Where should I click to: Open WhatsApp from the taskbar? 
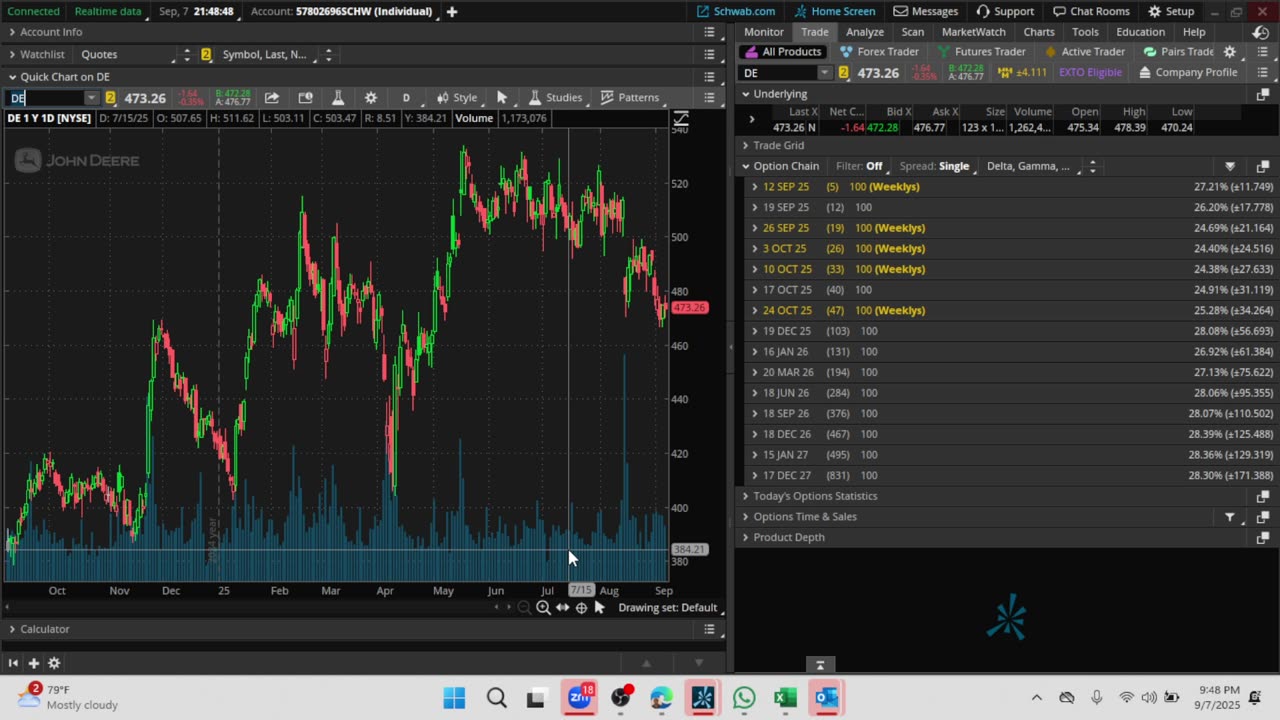(x=744, y=698)
